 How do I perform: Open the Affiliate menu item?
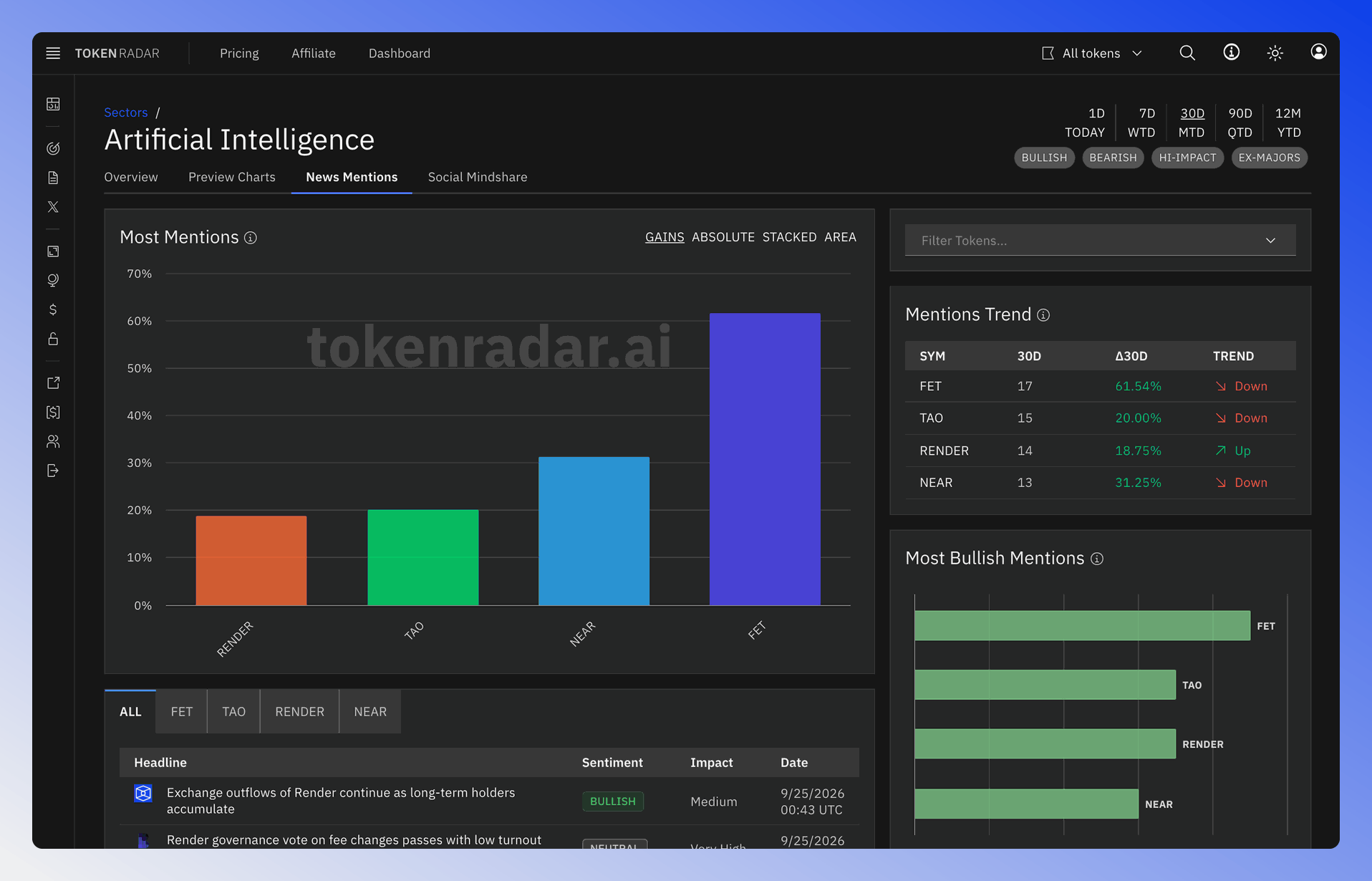tap(313, 53)
